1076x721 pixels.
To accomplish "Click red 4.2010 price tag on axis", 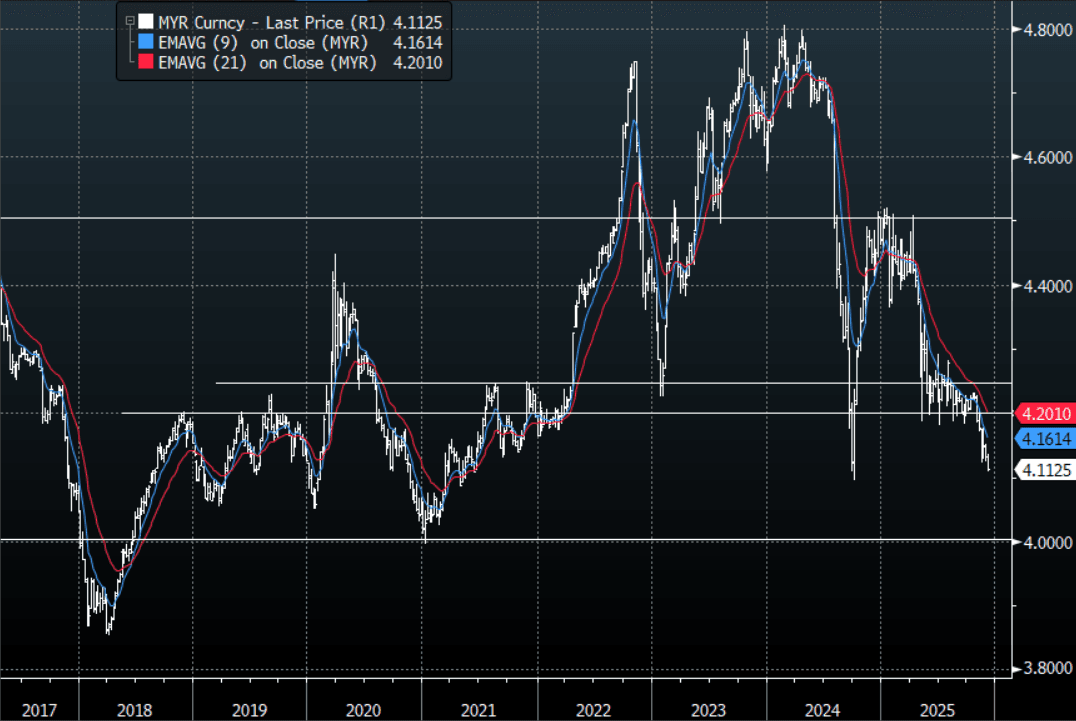I will [1043, 413].
